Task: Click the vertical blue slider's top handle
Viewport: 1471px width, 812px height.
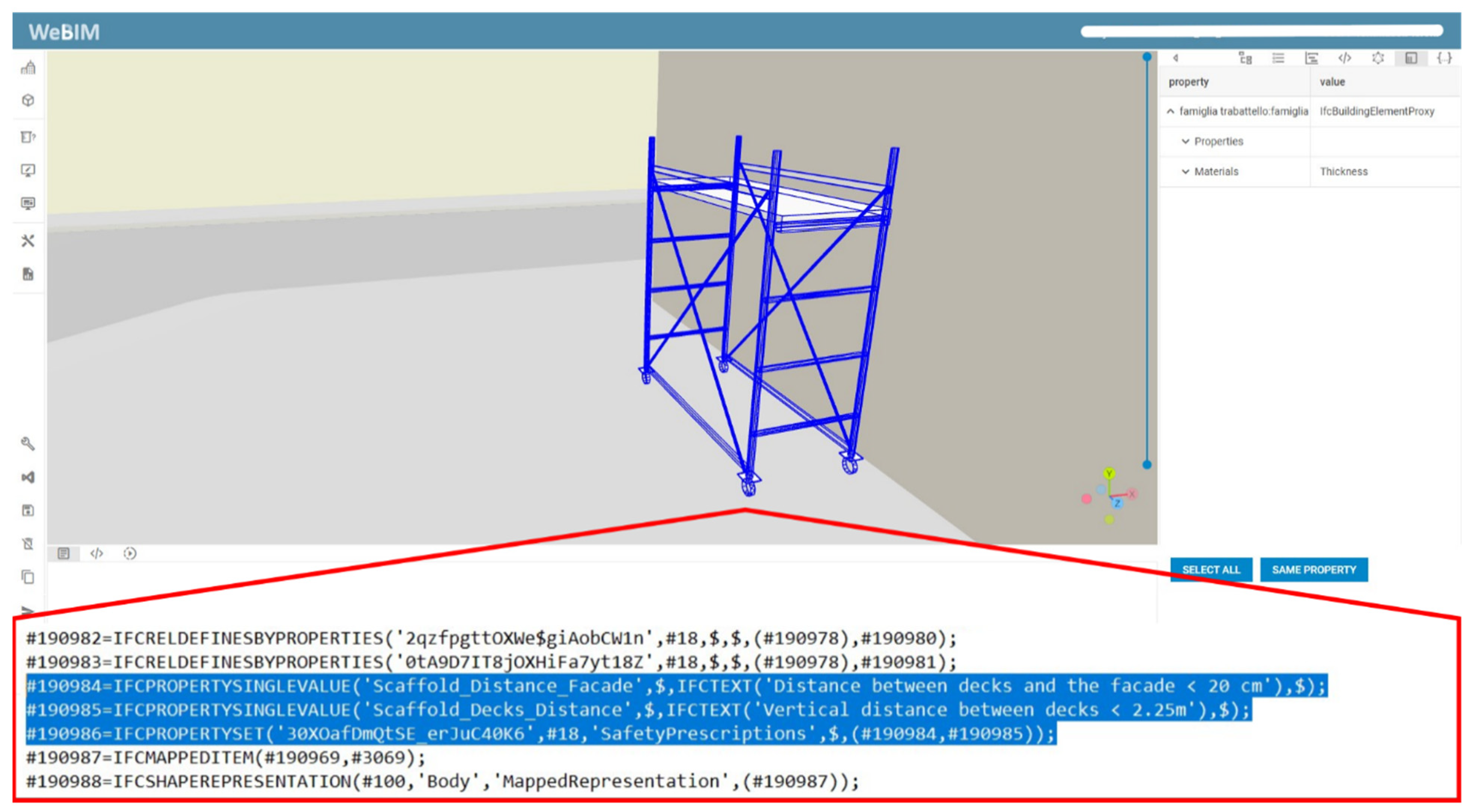Action: tap(1147, 57)
